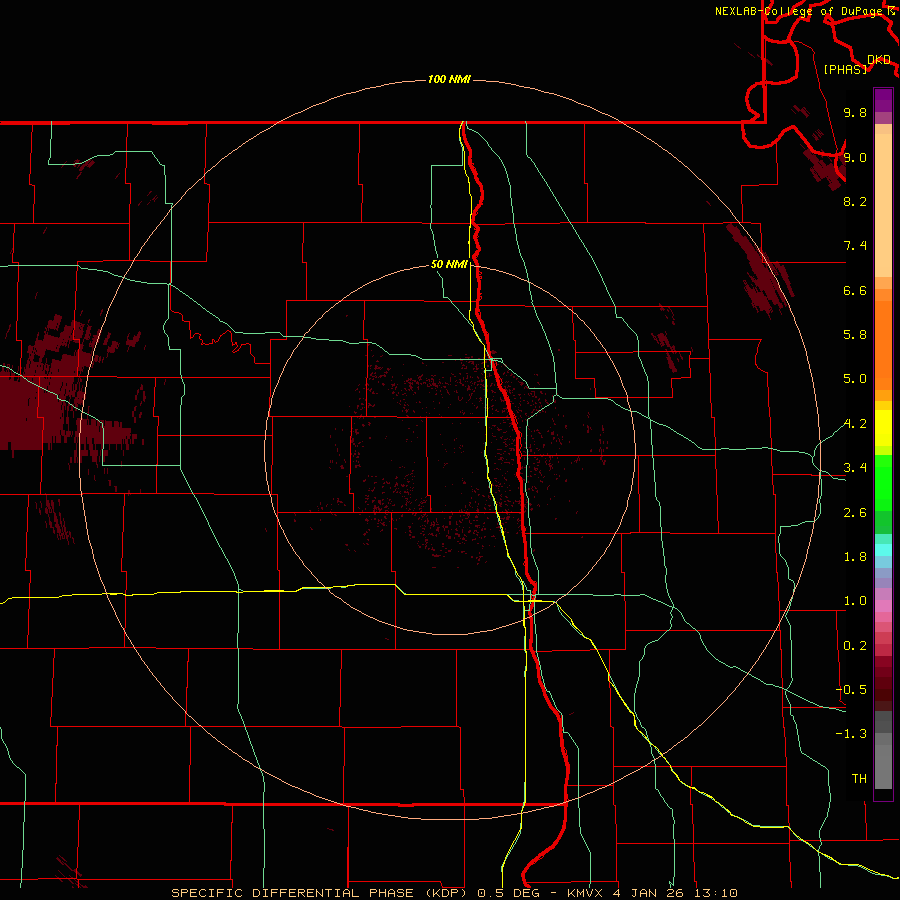Click the -1.3 value on the color scale
Image resolution: width=900 pixels, height=900 pixels.
coord(851,734)
